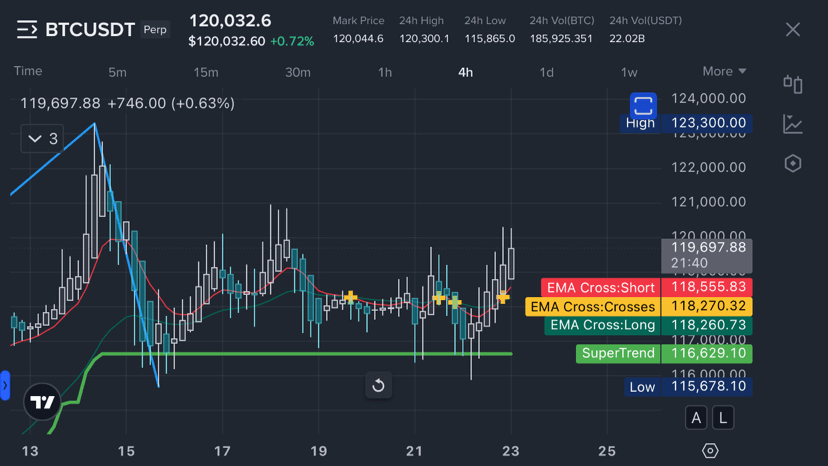Click date 17 on the time axis

pyautogui.click(x=222, y=451)
